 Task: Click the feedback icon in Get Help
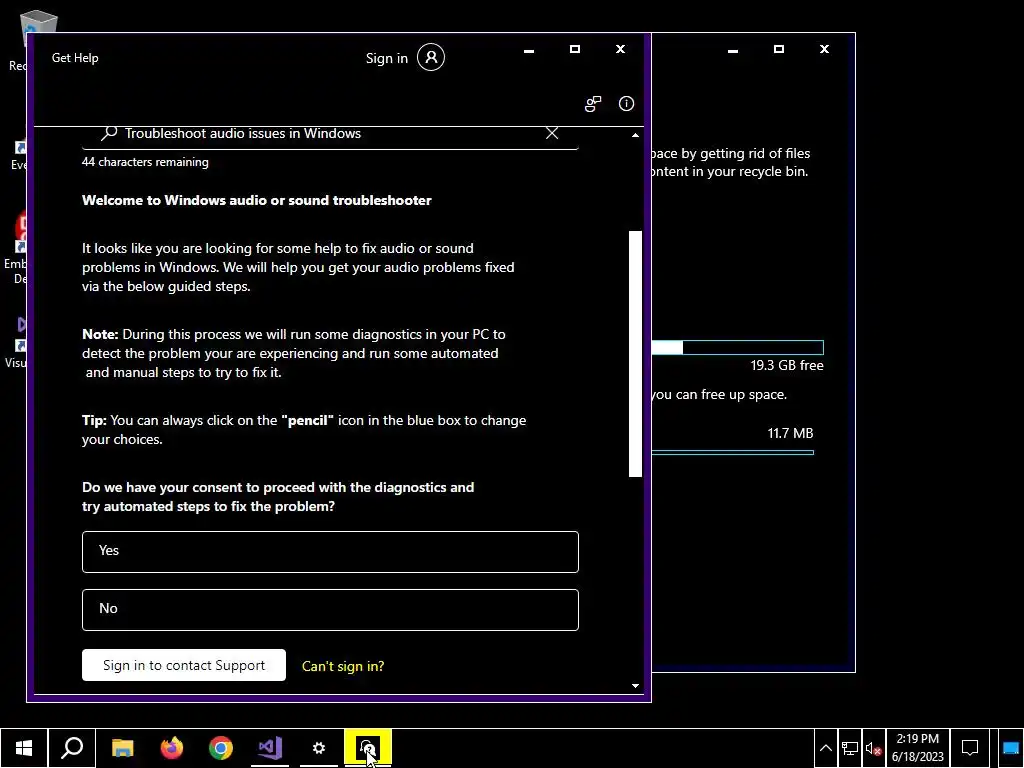[x=593, y=104]
